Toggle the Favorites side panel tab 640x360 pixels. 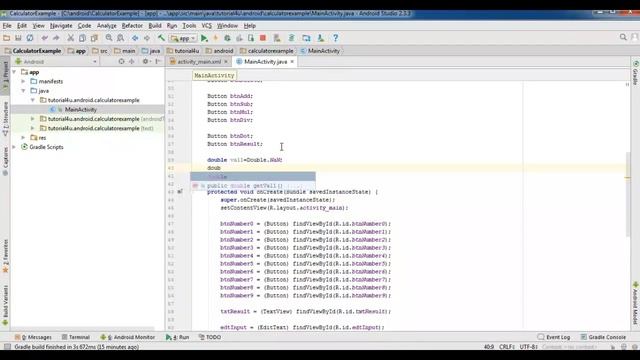coord(5,256)
